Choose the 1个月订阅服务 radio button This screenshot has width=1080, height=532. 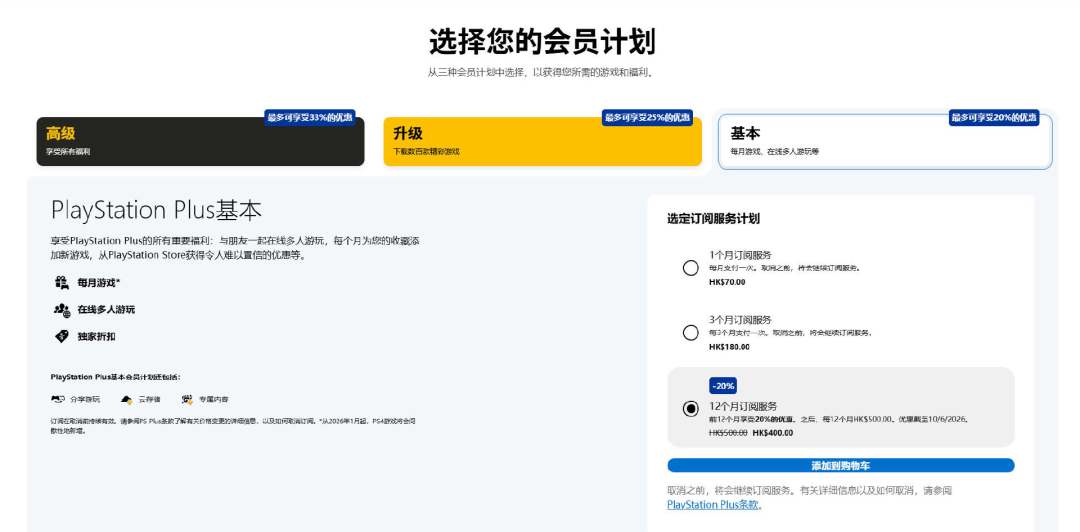(690, 268)
